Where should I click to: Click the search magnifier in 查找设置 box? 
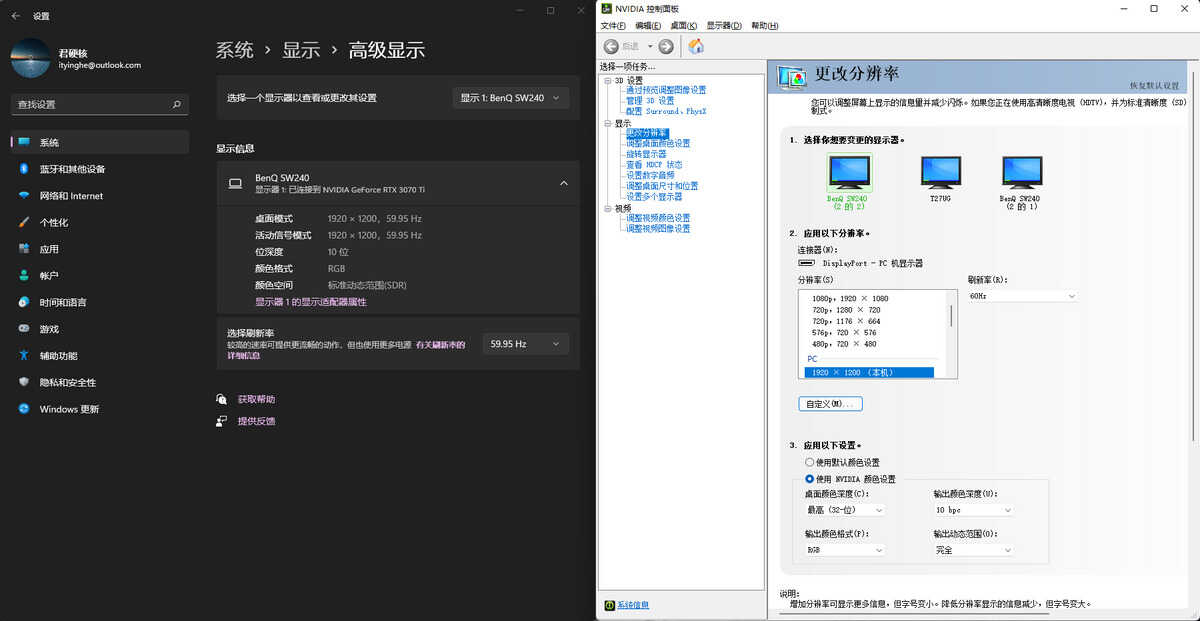point(176,104)
